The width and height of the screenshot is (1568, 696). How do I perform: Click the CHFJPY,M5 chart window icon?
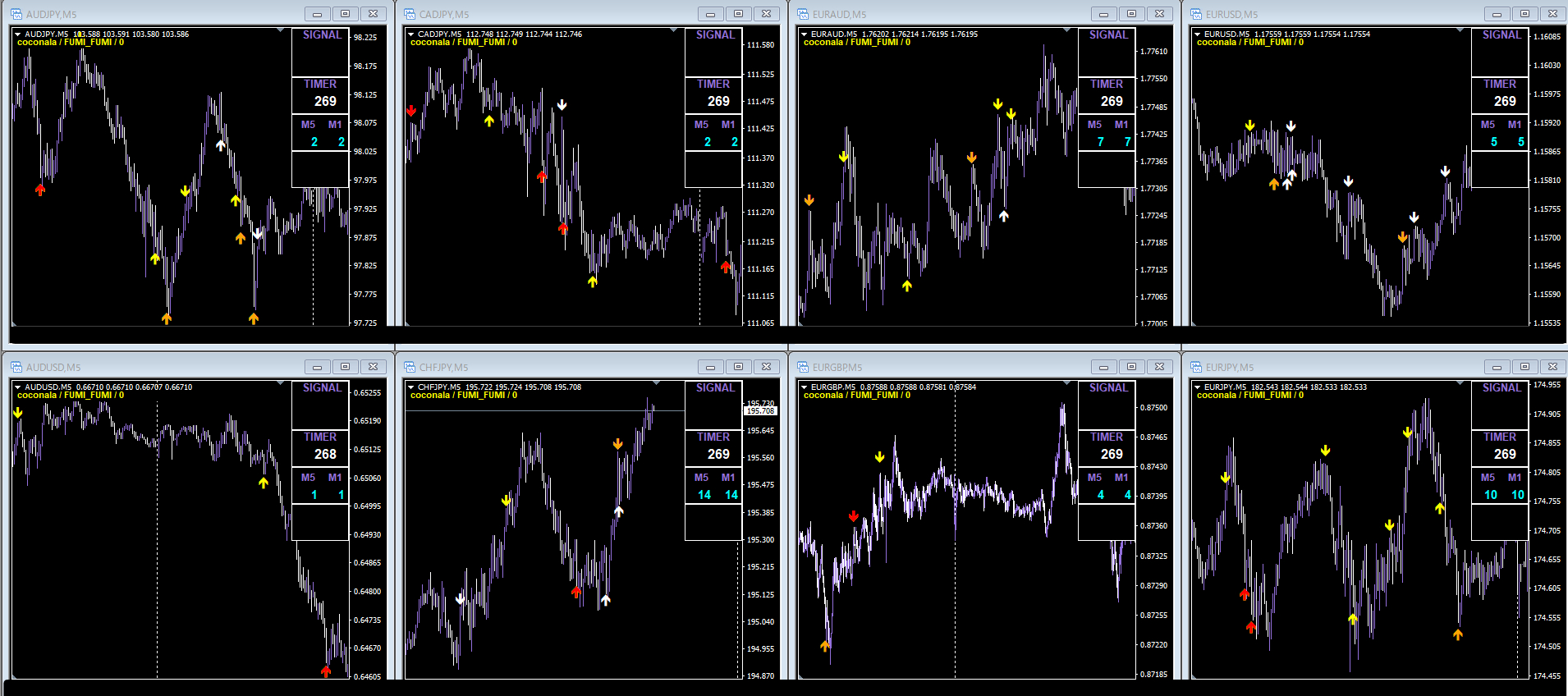pos(409,367)
